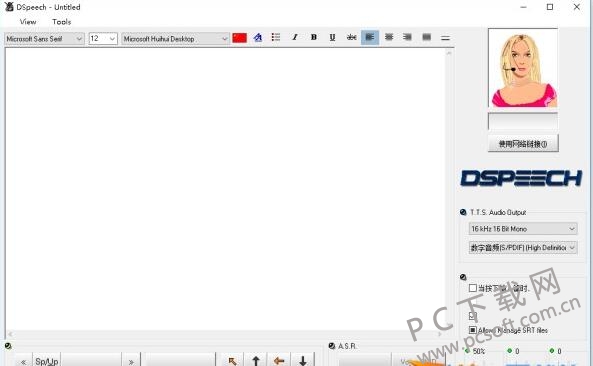Apply strikethrough formatting
This screenshot has height=366, width=593.
point(351,37)
